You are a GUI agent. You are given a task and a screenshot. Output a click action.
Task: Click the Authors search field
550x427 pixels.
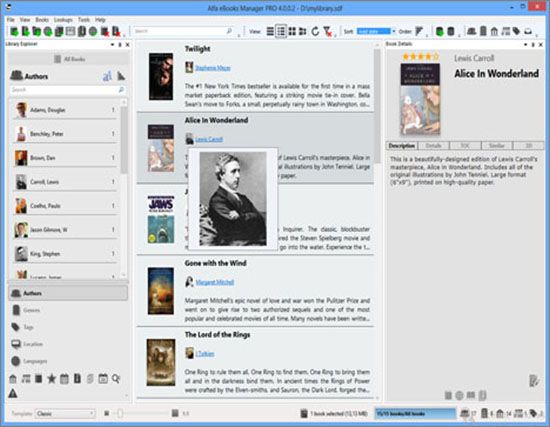click(x=68, y=90)
